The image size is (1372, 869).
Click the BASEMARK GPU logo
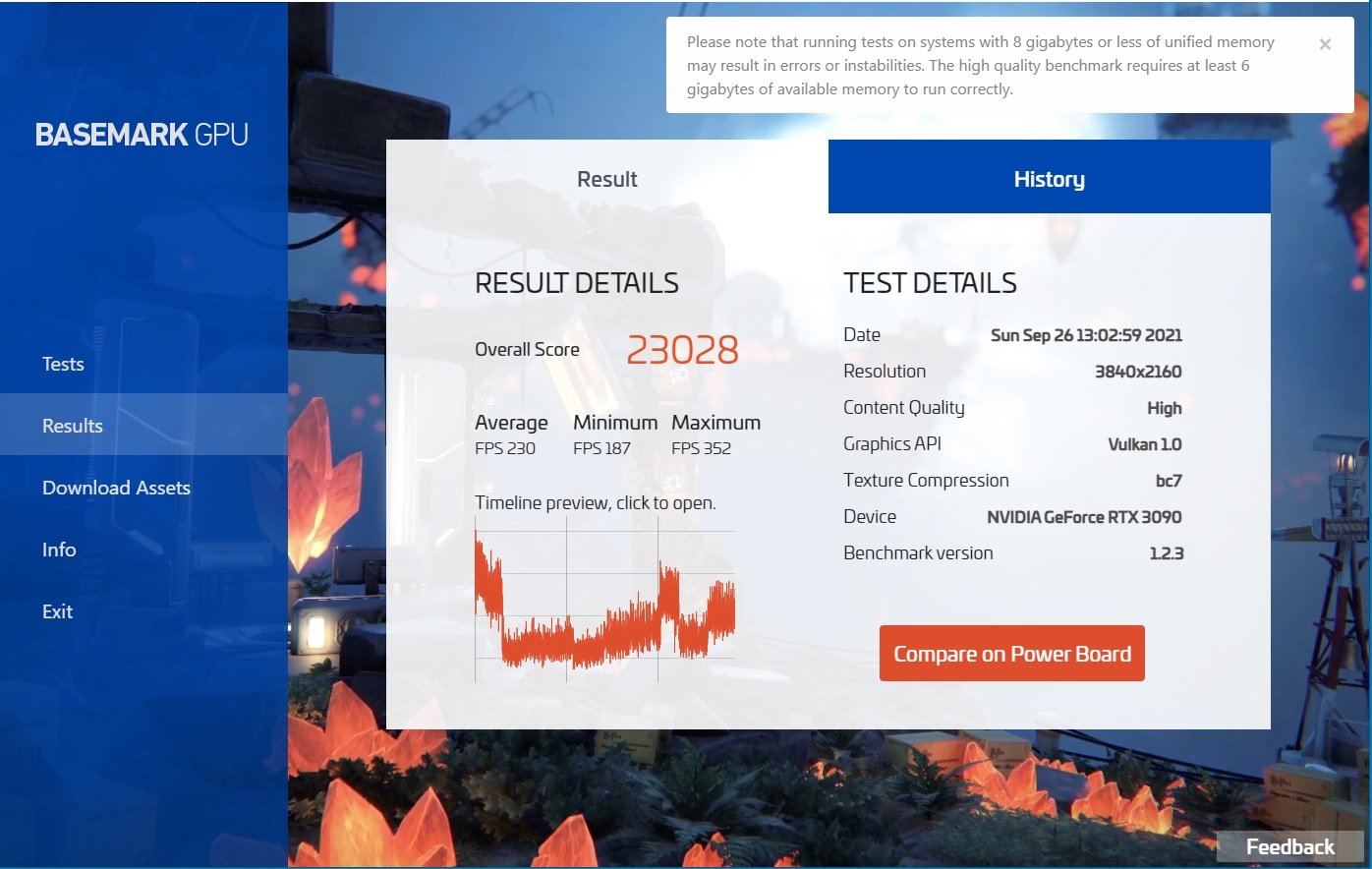coord(142,135)
